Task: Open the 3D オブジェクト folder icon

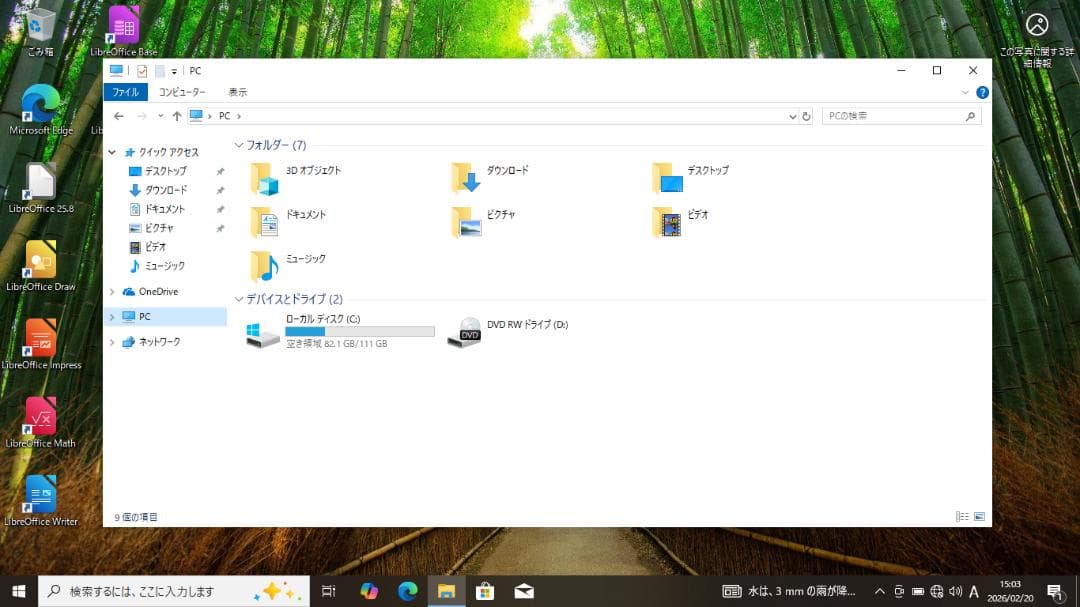Action: pos(264,178)
